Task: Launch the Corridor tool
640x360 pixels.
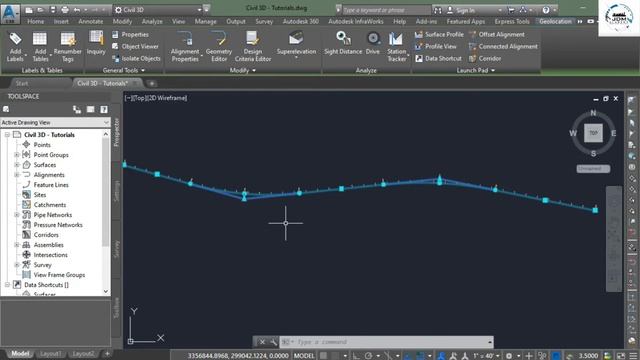Action: pos(485,58)
